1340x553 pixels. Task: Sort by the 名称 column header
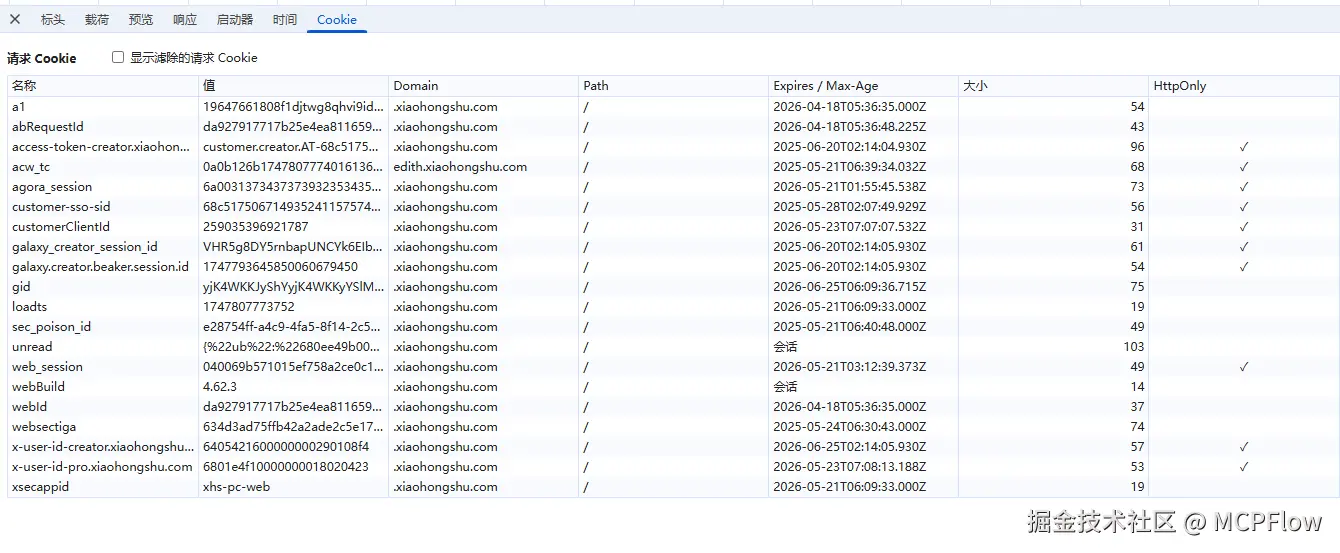click(103, 86)
